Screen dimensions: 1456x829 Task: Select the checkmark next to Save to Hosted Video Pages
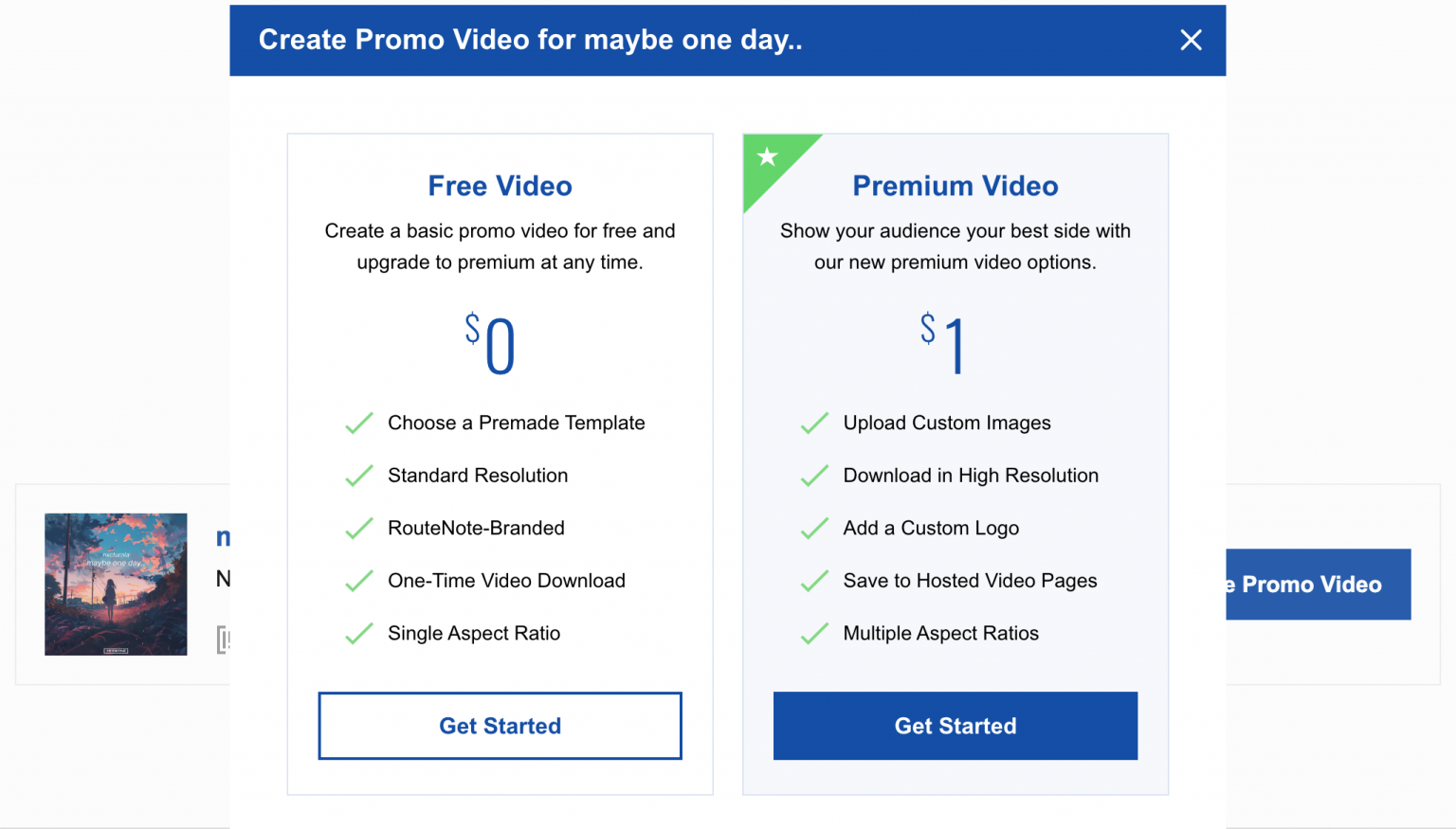pos(814,581)
